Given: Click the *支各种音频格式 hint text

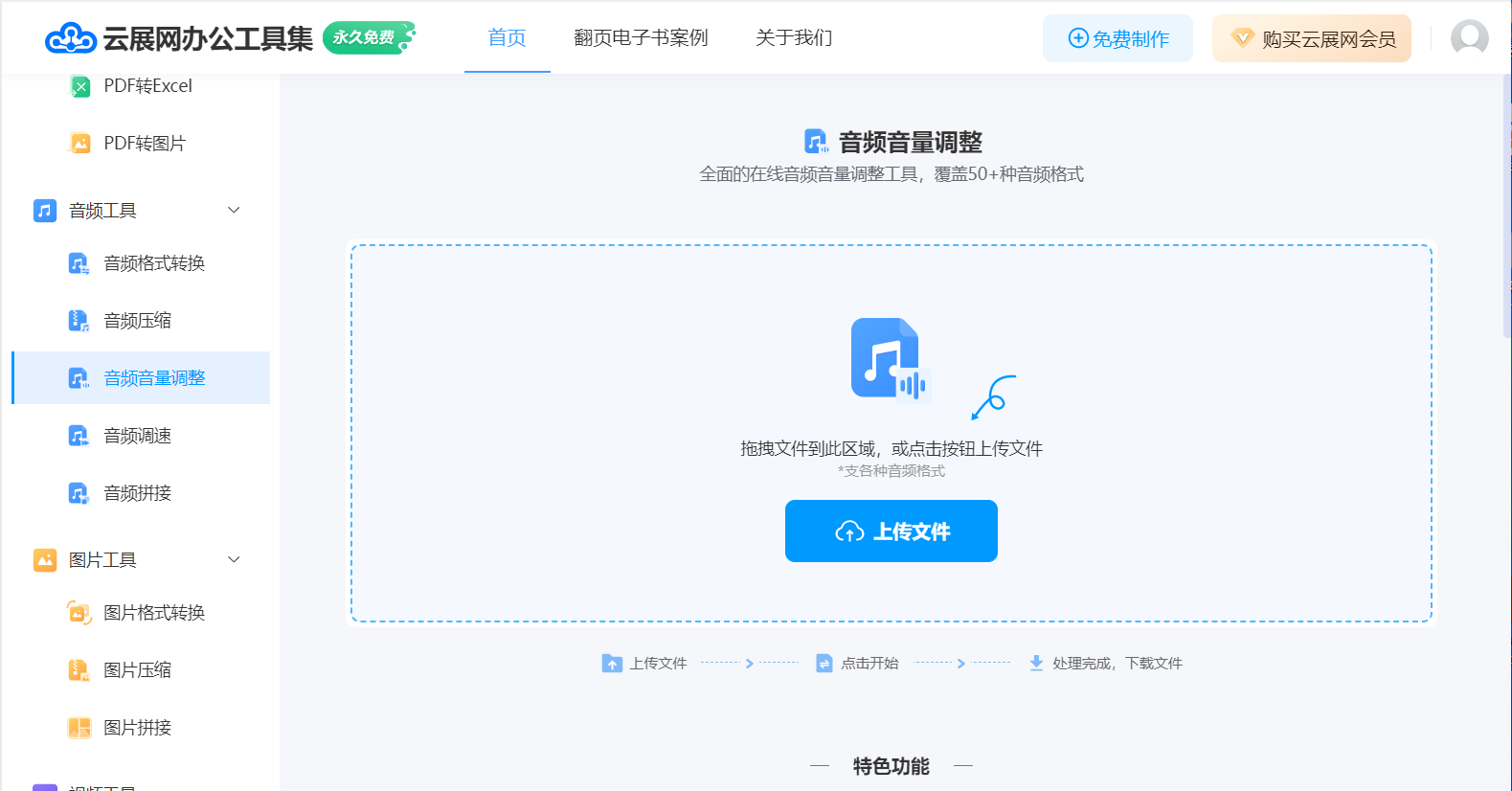Looking at the screenshot, I should click(x=891, y=471).
